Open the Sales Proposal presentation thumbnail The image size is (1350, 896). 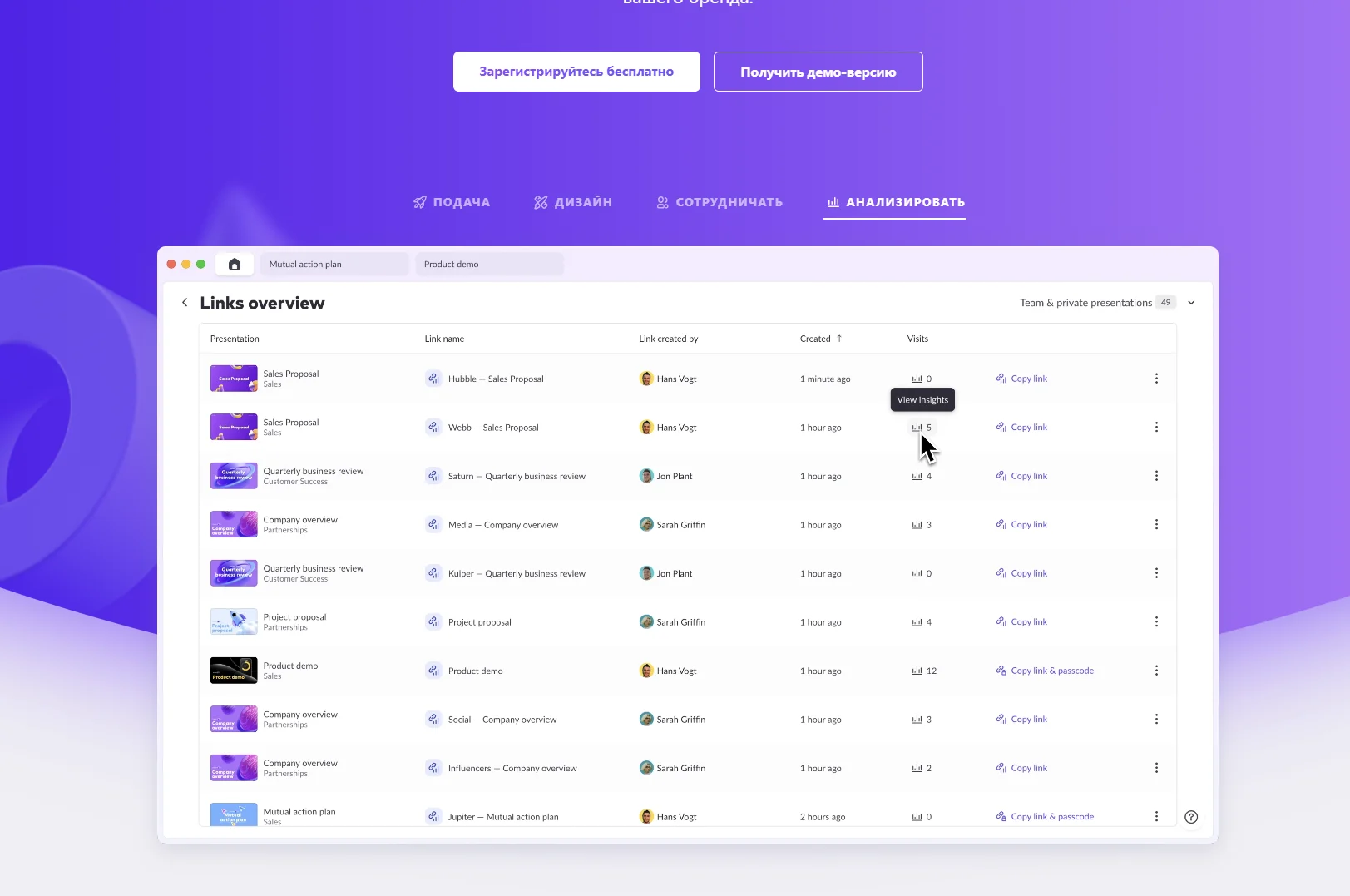(234, 379)
